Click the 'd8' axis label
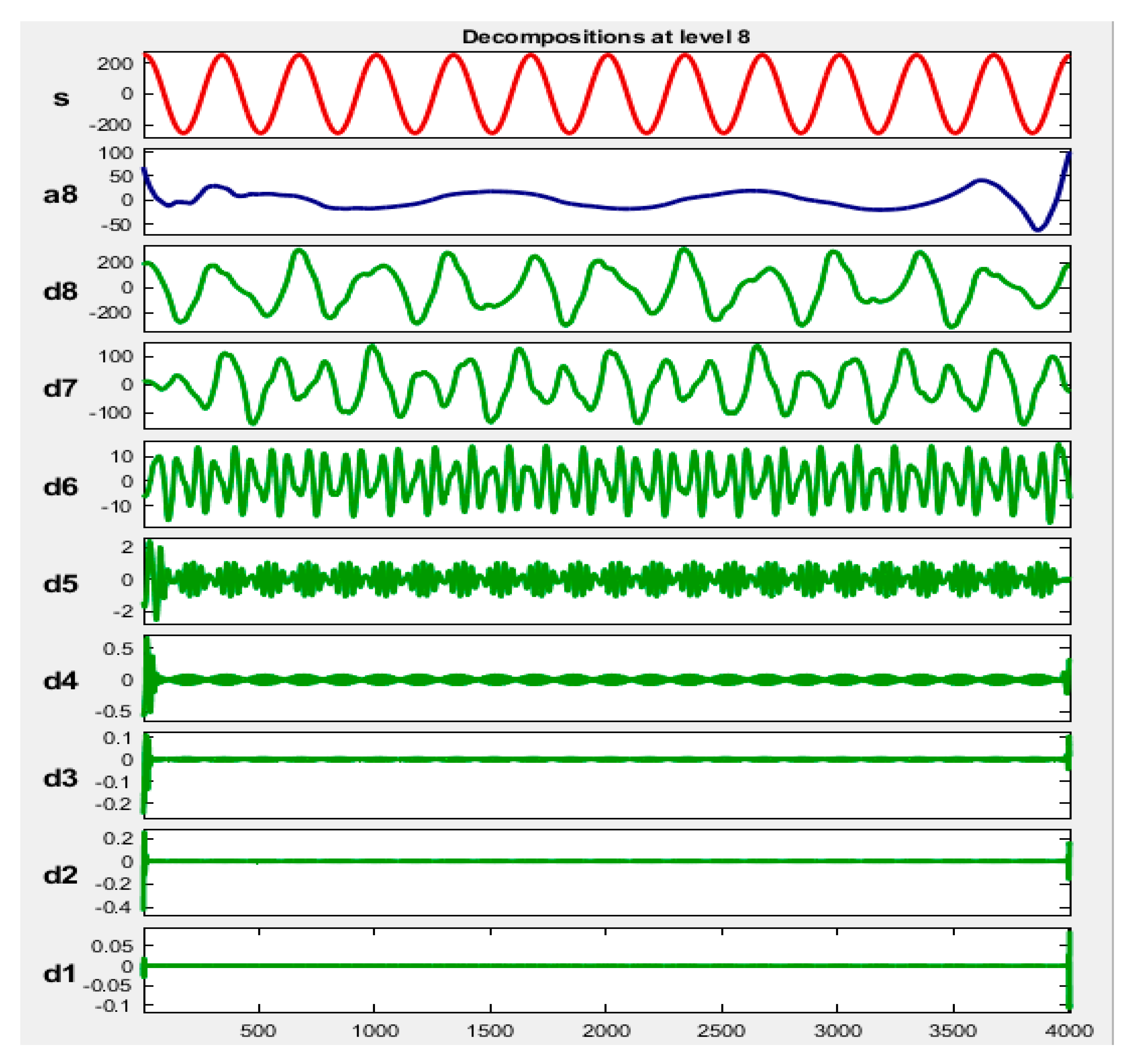 (61, 291)
